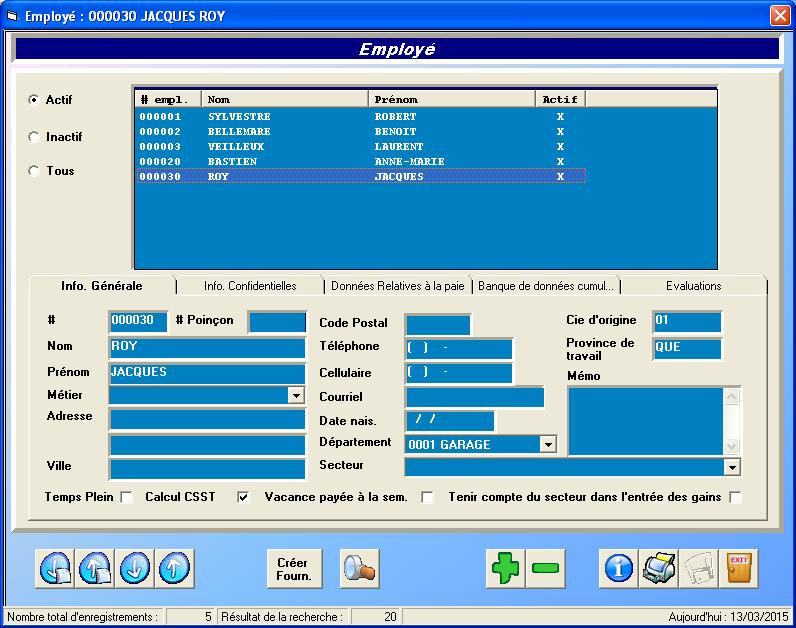The height and width of the screenshot is (628, 796).
Task: Select the Tous radio button
Action: 34,171
